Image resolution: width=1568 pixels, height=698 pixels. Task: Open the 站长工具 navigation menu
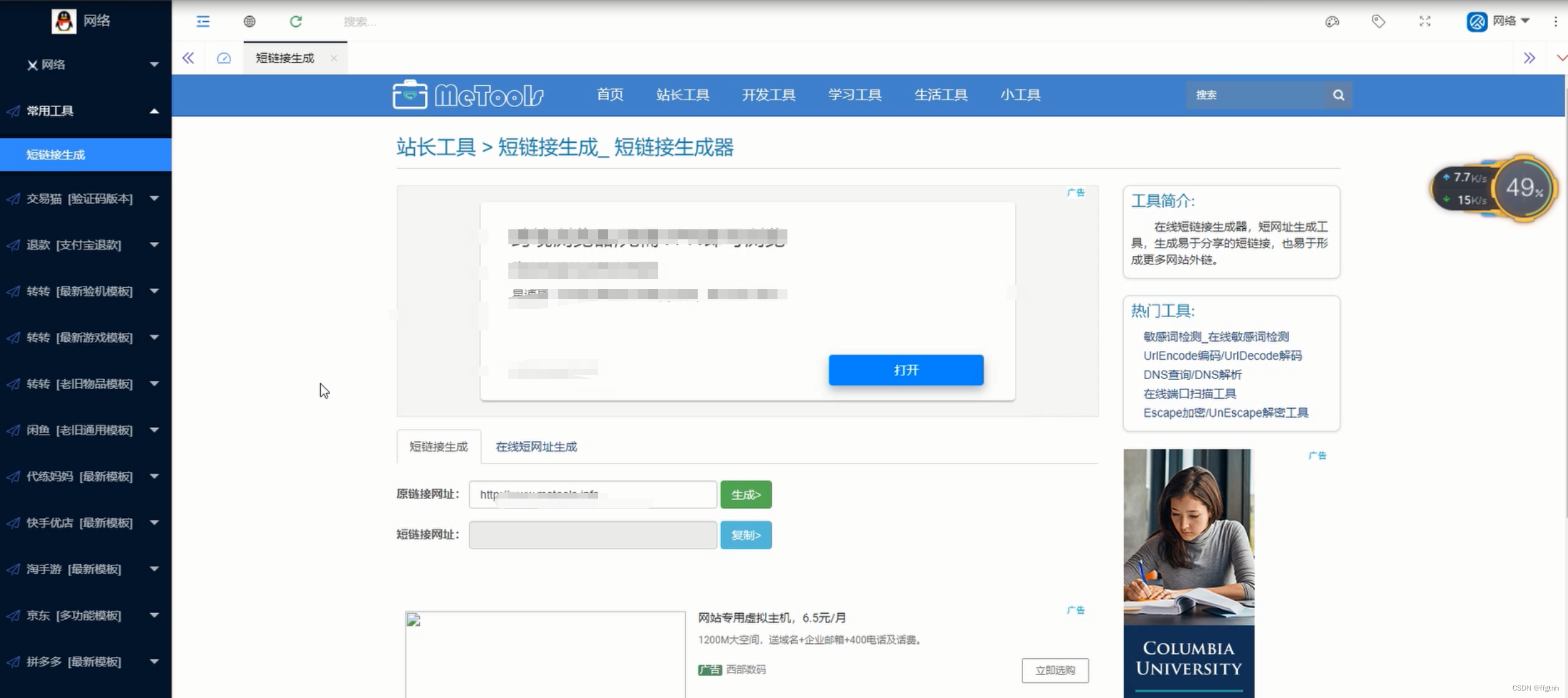(682, 95)
